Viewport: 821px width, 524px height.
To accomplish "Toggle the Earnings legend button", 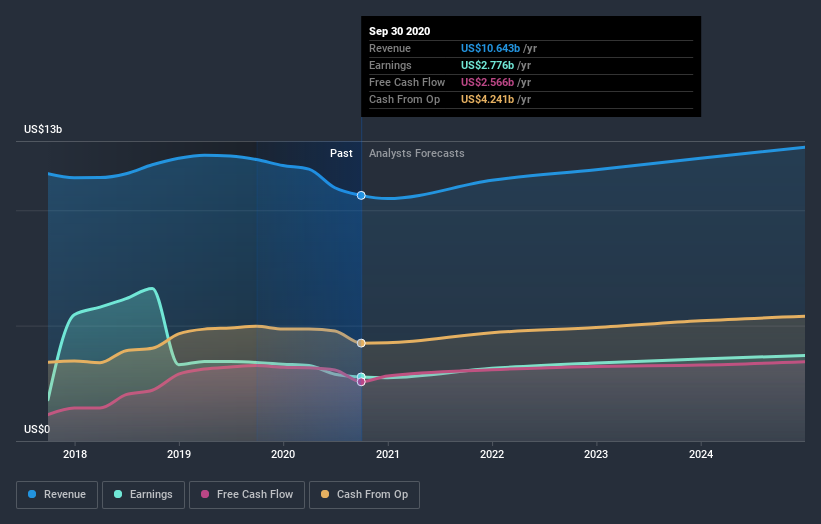I will pyautogui.click(x=143, y=495).
